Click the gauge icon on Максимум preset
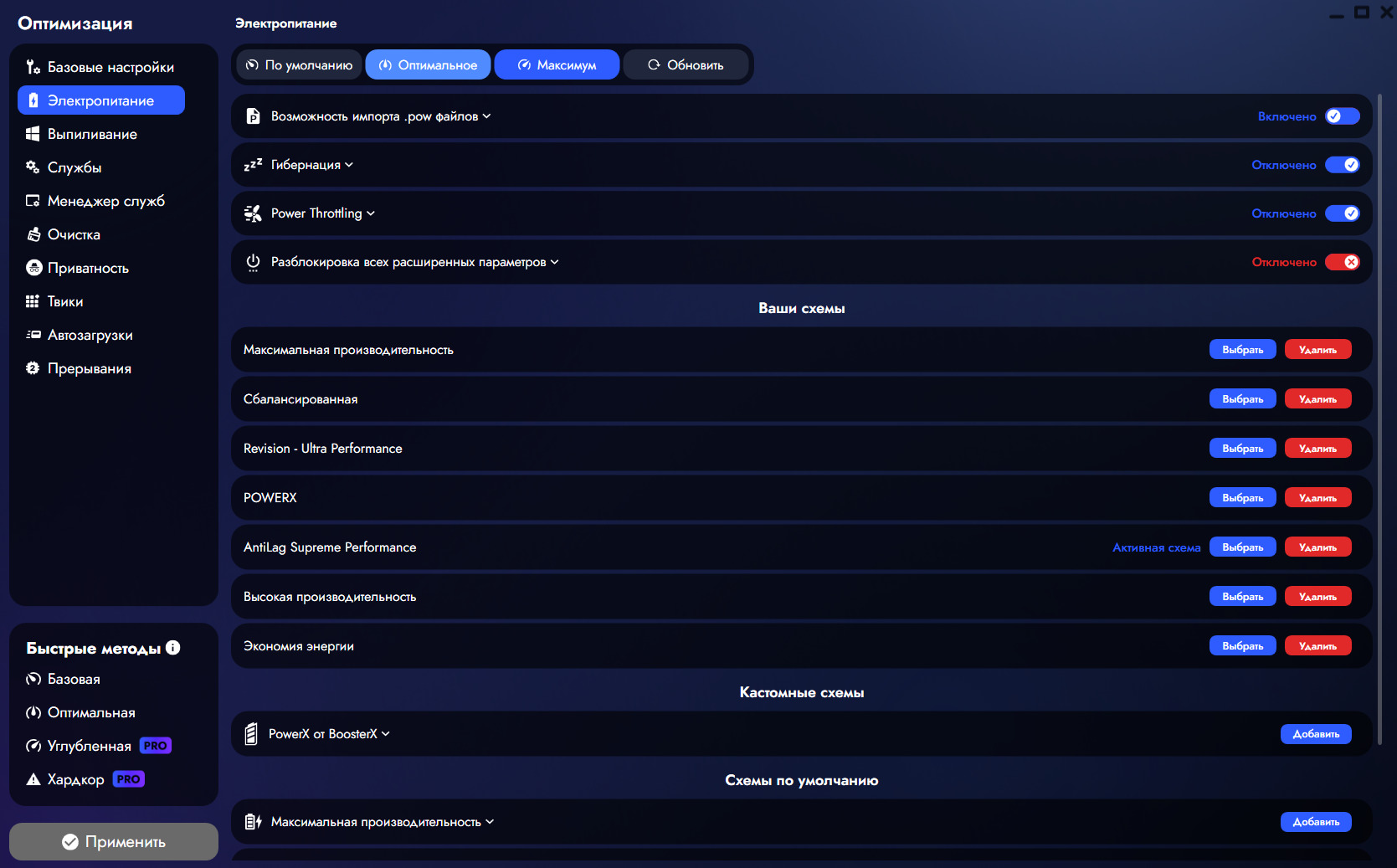Screen dimensions: 1397x868 point(524,64)
